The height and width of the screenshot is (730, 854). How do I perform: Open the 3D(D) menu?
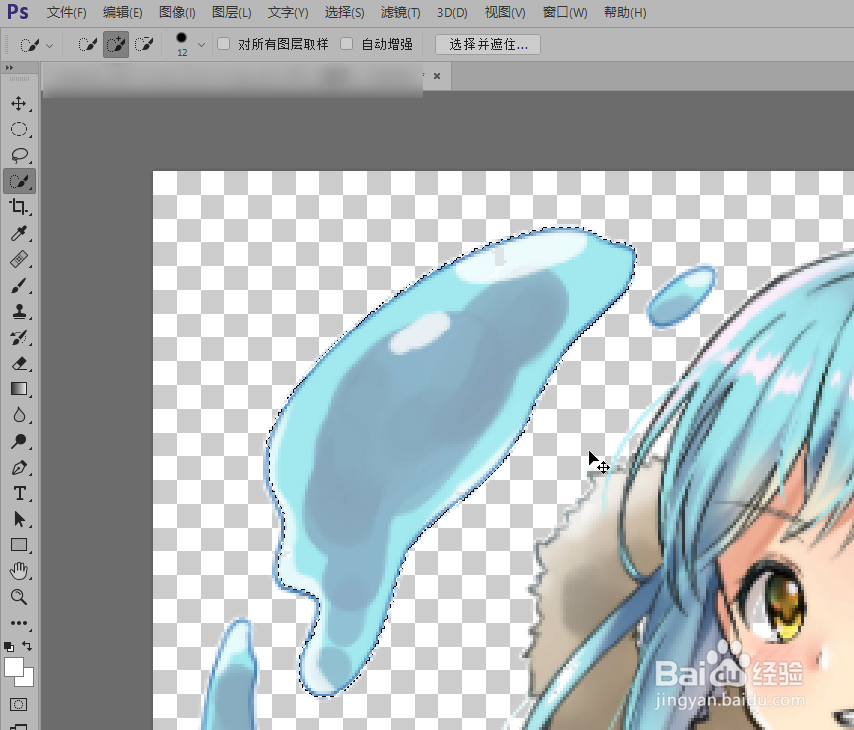click(452, 13)
